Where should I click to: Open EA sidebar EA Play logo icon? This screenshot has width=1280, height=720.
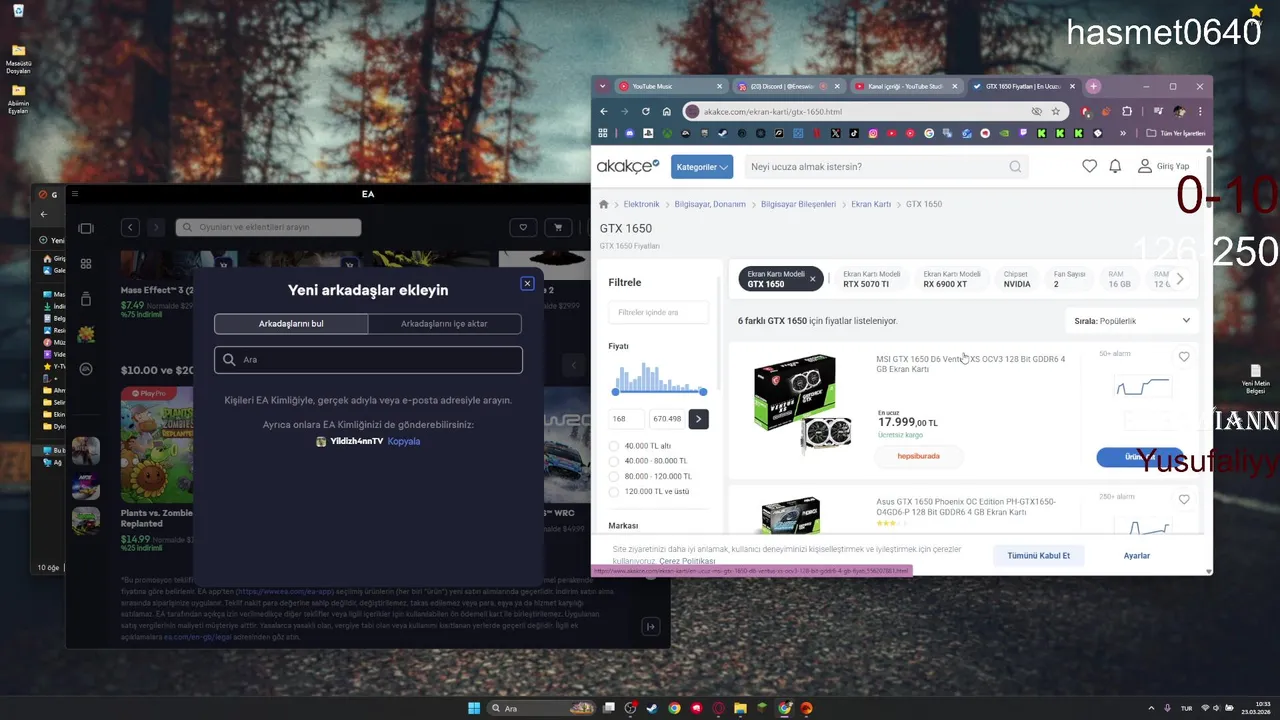(86, 369)
